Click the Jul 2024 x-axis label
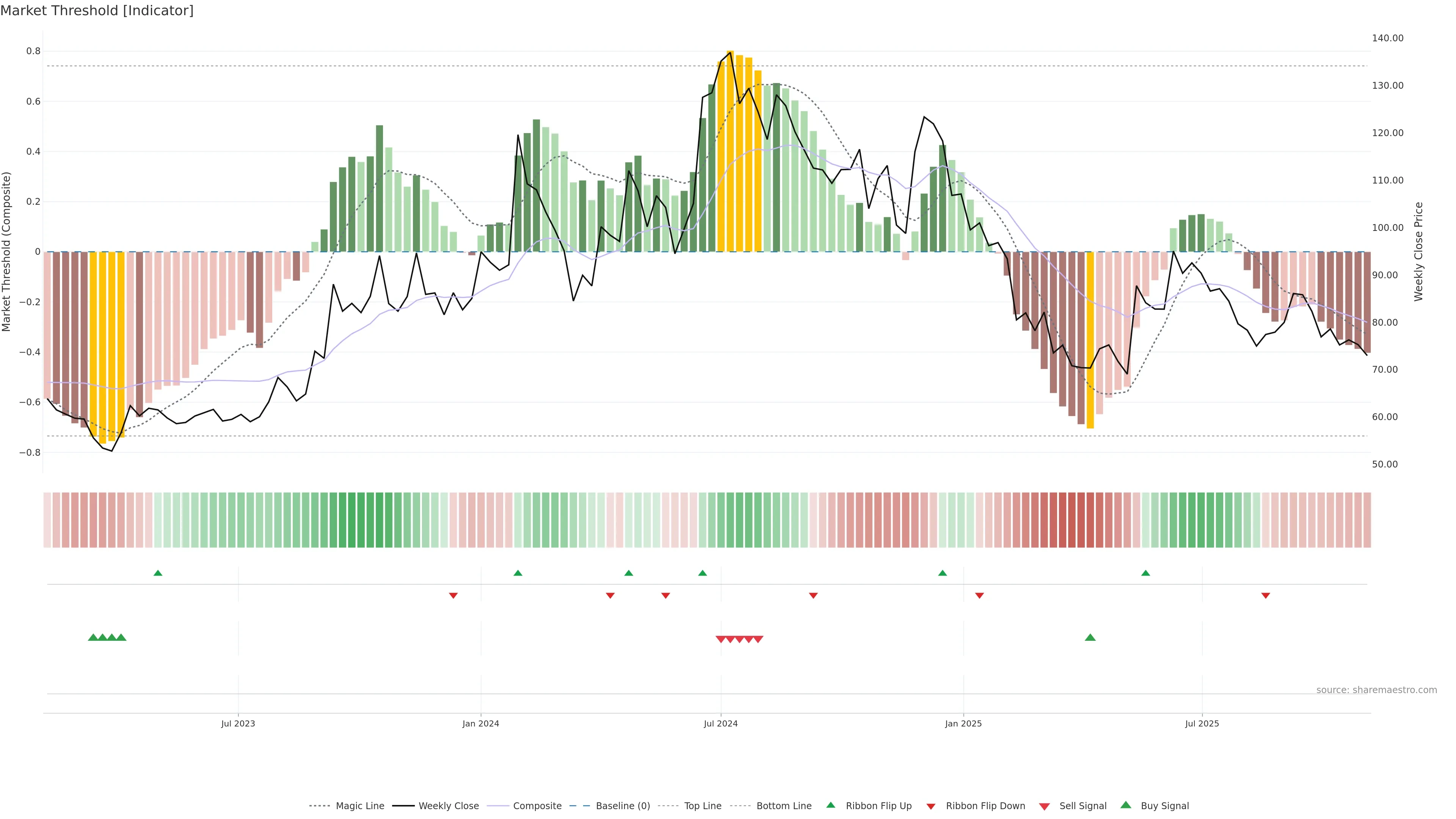Image resolution: width=1456 pixels, height=819 pixels. [721, 723]
